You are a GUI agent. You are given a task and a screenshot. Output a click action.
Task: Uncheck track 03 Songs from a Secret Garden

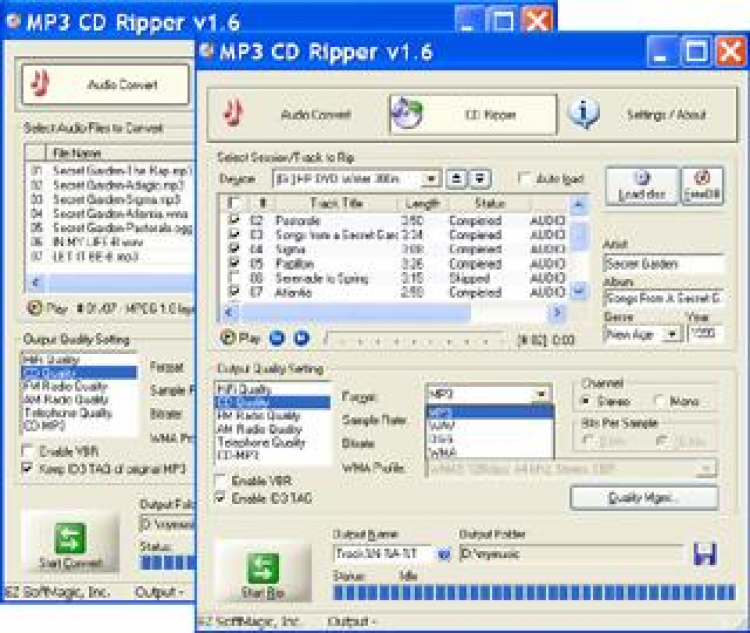pyautogui.click(x=234, y=234)
